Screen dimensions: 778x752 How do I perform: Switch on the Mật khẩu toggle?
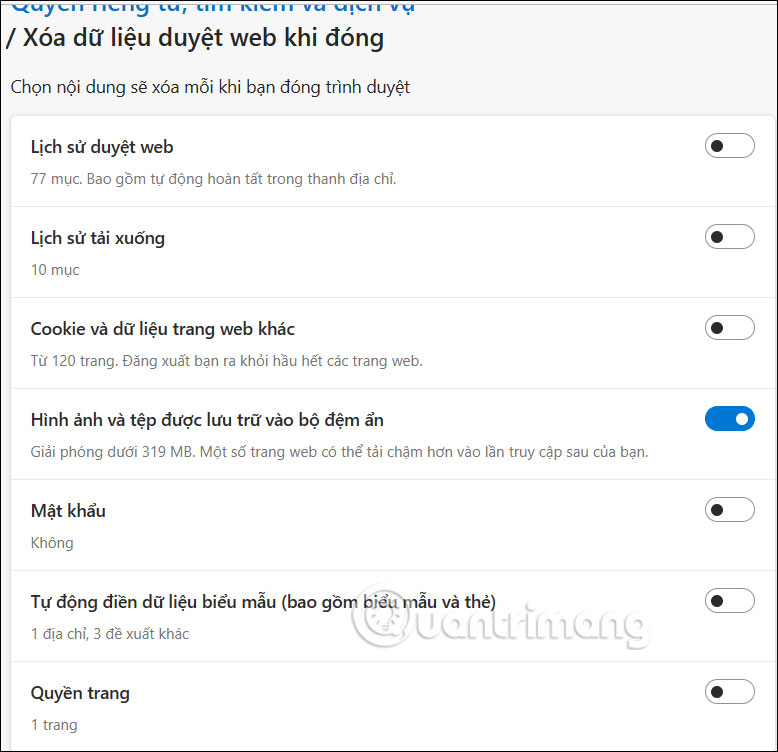pos(729,510)
